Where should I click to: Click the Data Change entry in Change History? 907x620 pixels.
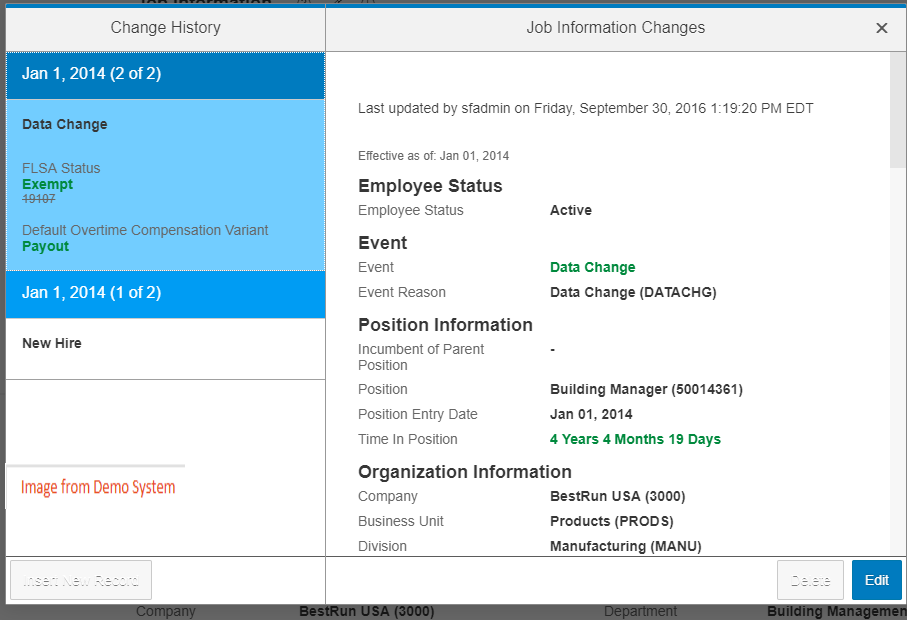[x=65, y=124]
